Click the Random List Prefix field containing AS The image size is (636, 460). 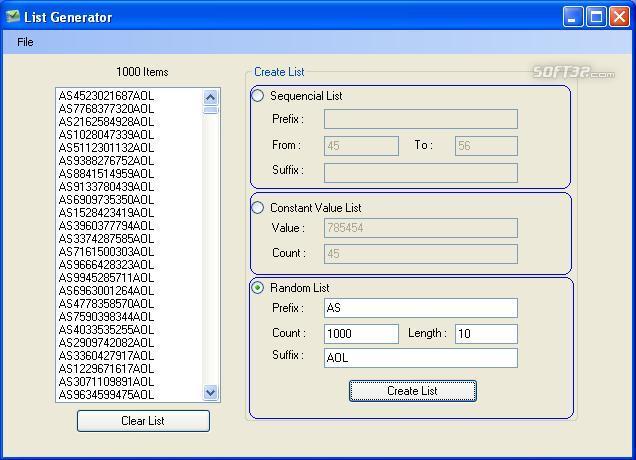[421, 308]
